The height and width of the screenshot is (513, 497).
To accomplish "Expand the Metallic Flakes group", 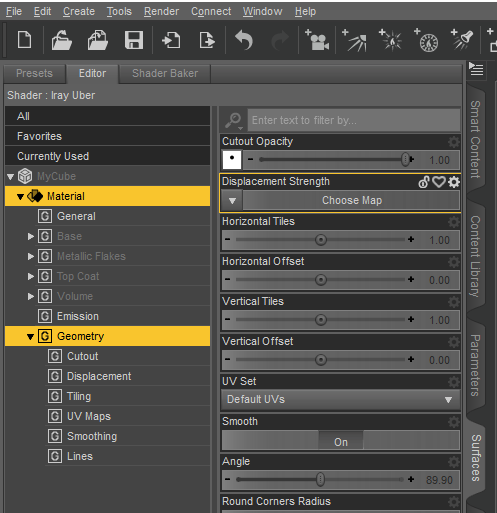I will (31, 256).
